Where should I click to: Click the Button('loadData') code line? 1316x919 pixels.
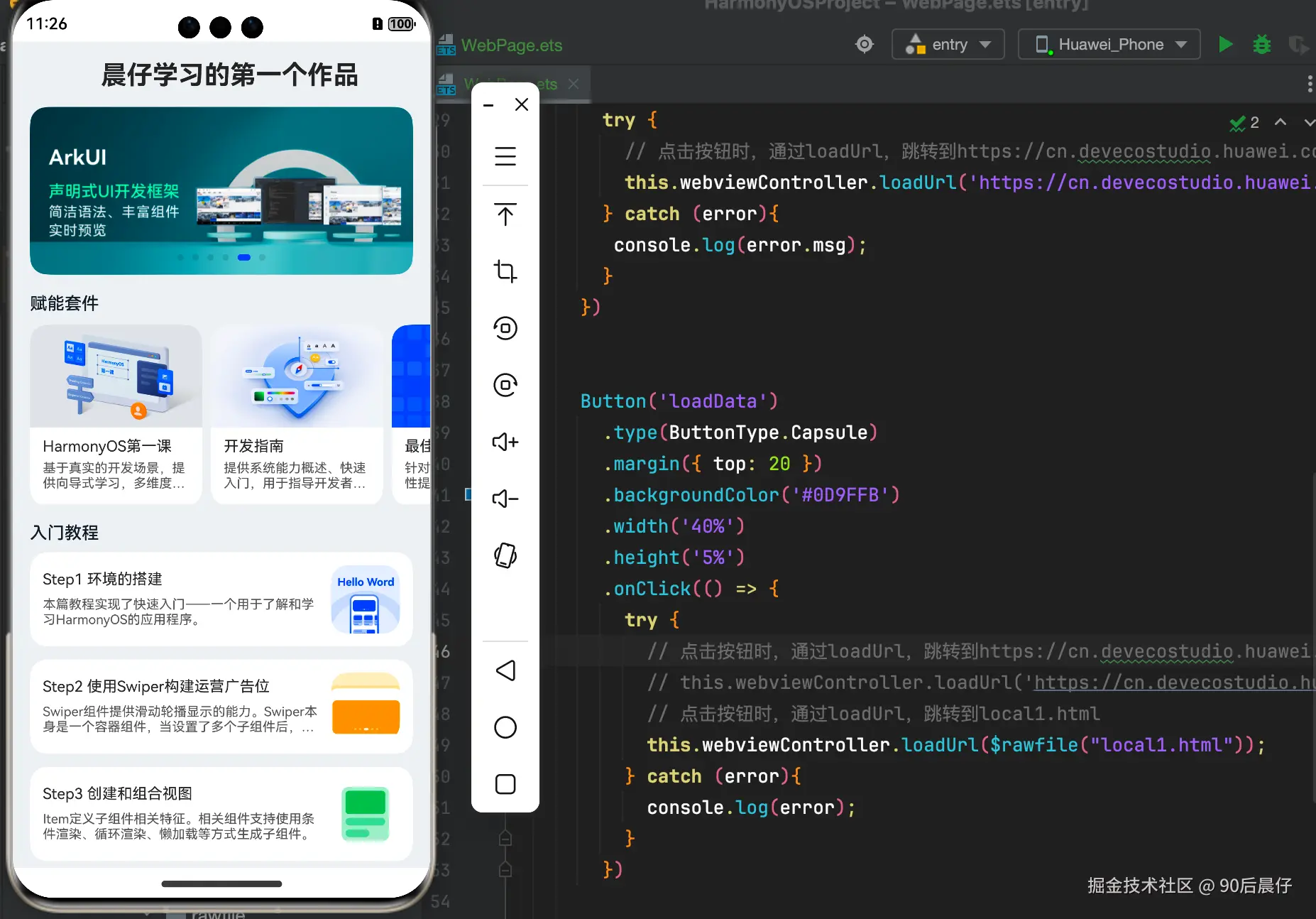679,401
